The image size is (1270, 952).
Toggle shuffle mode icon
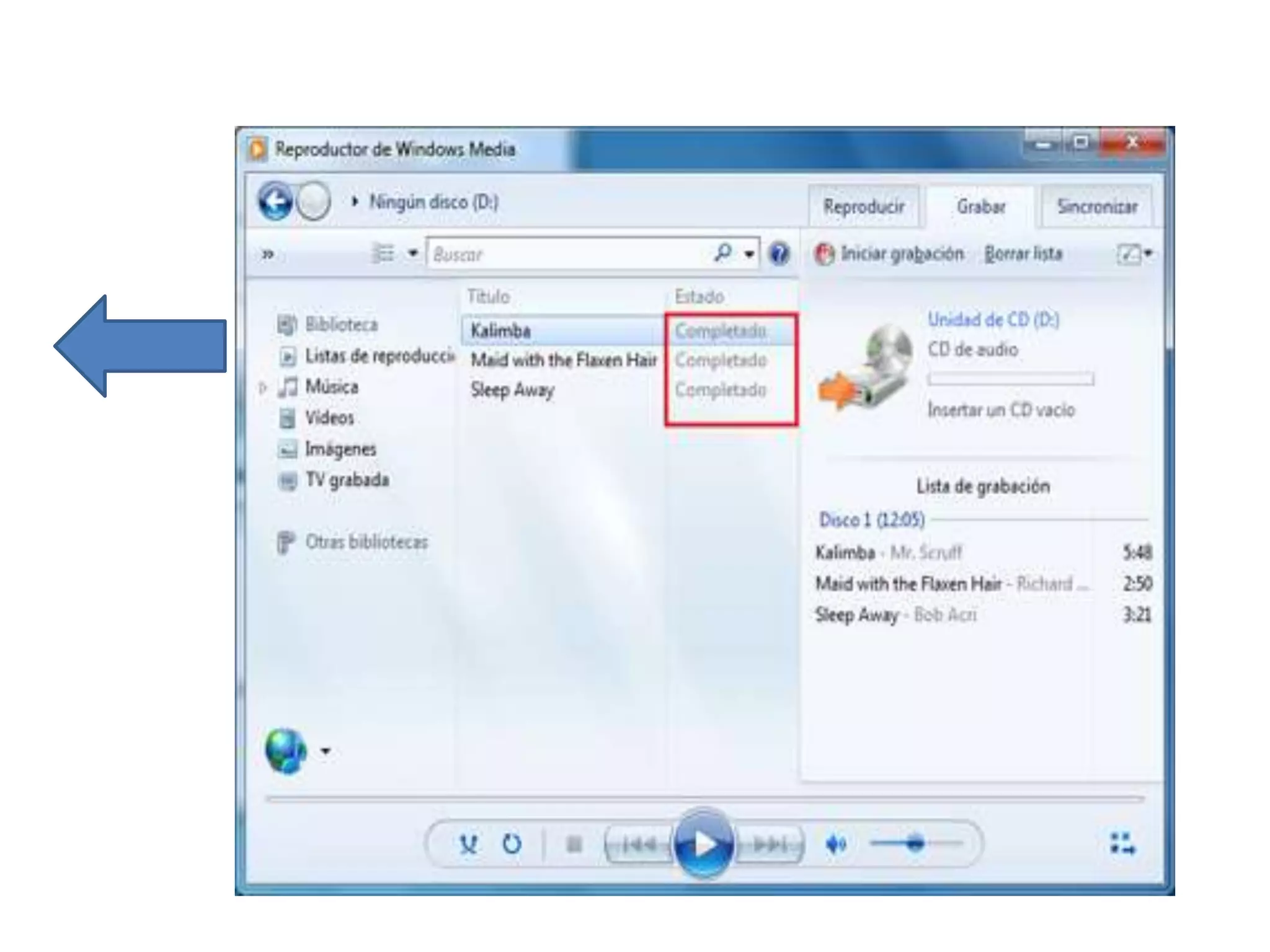pyautogui.click(x=469, y=844)
